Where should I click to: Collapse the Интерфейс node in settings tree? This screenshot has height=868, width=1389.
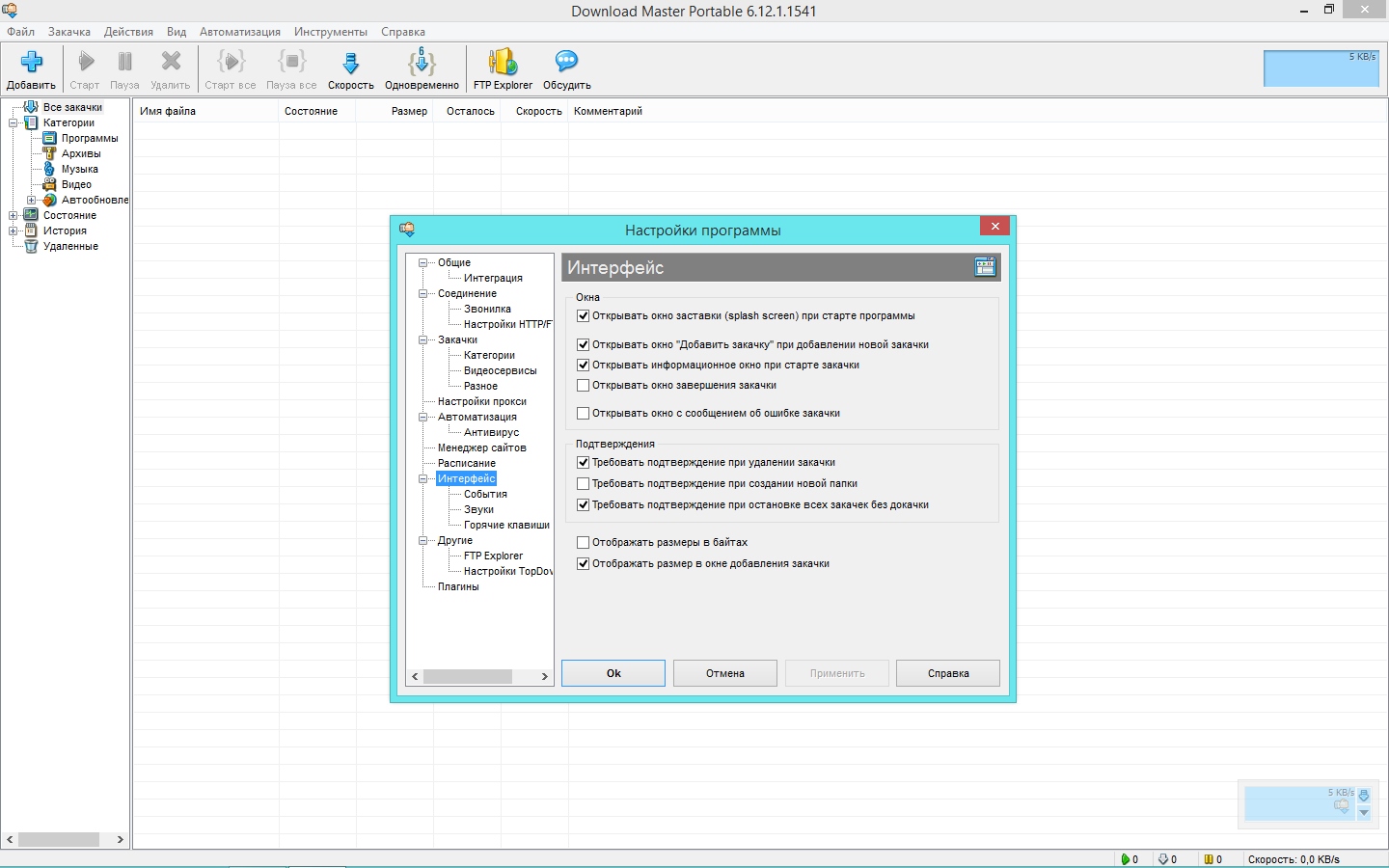tap(422, 478)
